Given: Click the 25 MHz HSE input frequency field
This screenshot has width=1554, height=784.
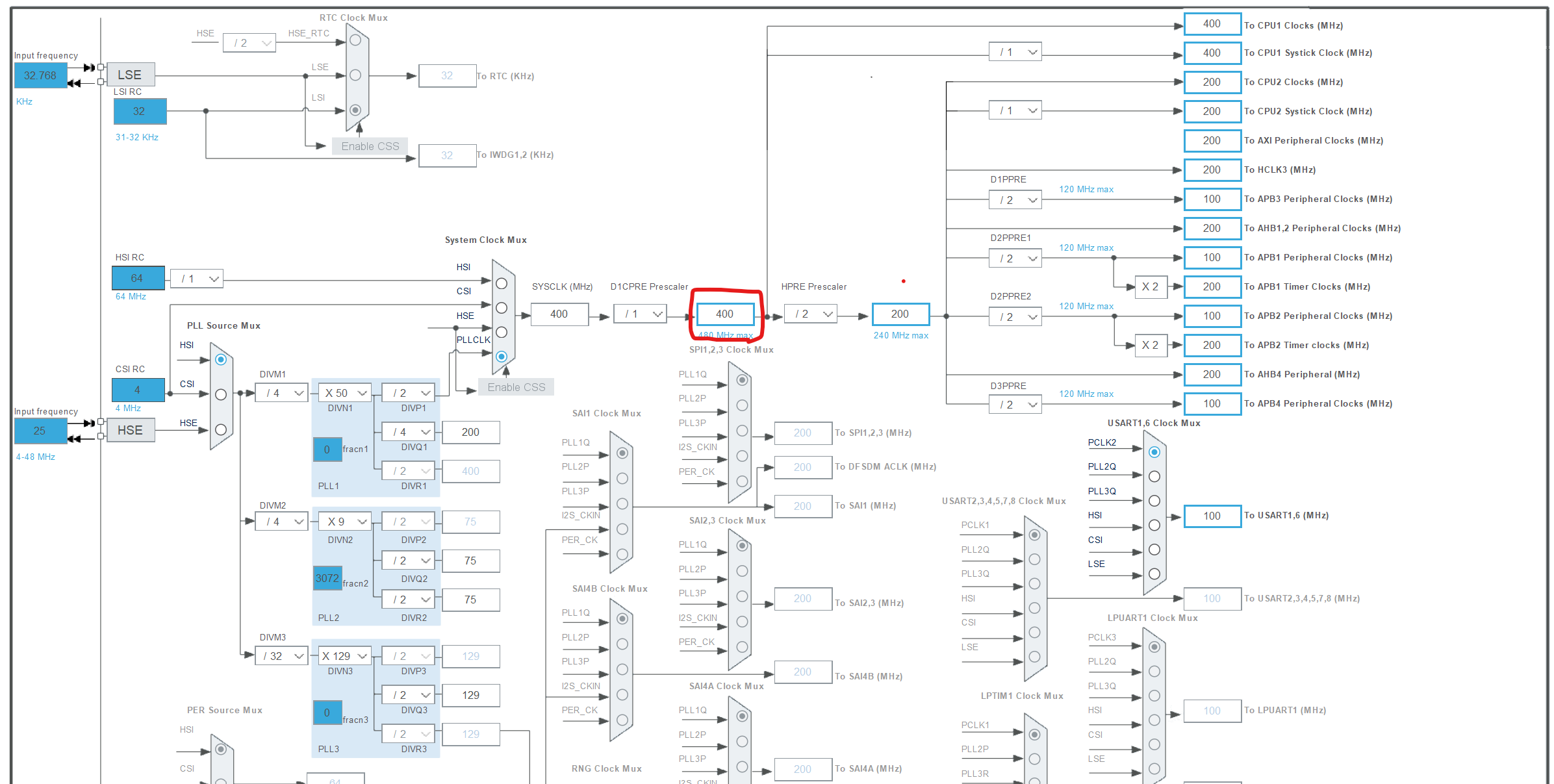Looking at the screenshot, I should (40, 431).
